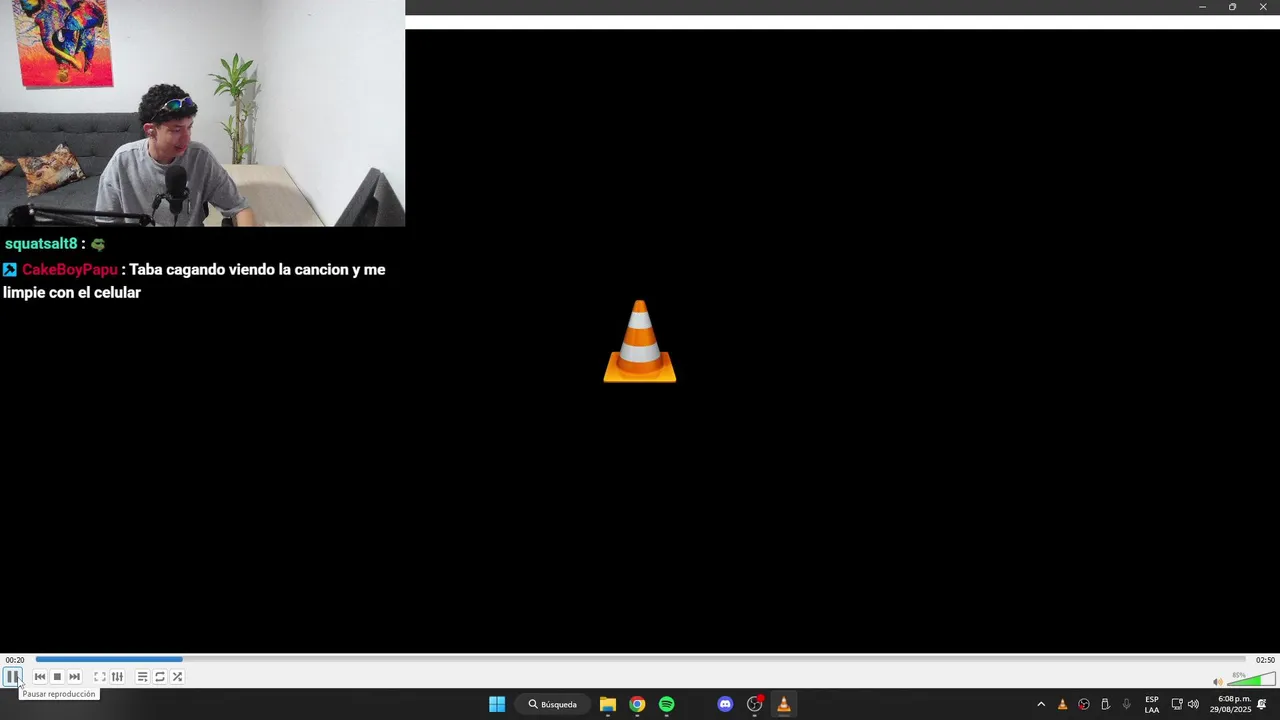Seek on the VLC progress bar
Image resolution: width=1280 pixels, height=720 pixels.
tap(640, 660)
